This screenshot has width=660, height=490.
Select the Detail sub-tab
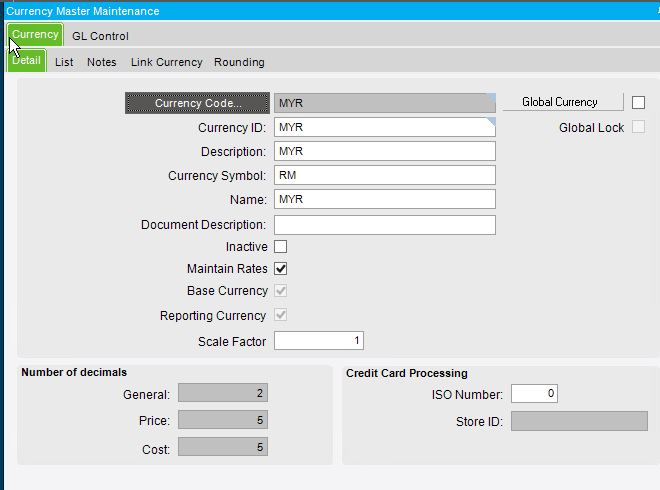27,61
